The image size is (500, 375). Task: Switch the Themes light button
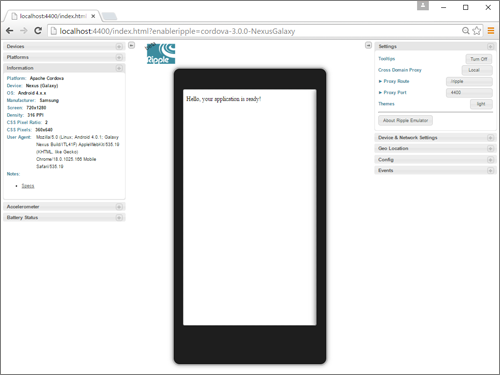(x=481, y=104)
